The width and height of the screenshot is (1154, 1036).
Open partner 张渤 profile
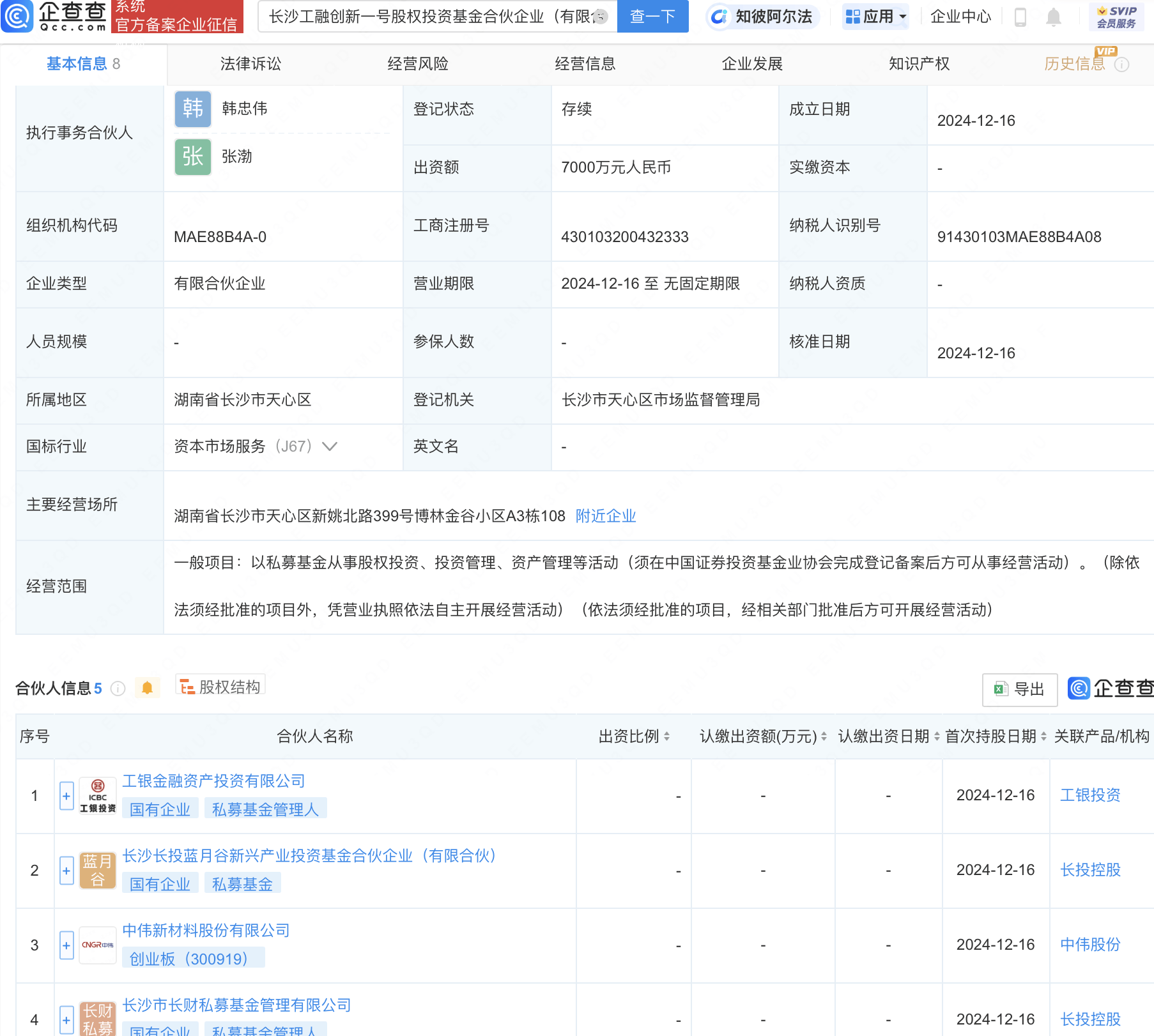(237, 156)
